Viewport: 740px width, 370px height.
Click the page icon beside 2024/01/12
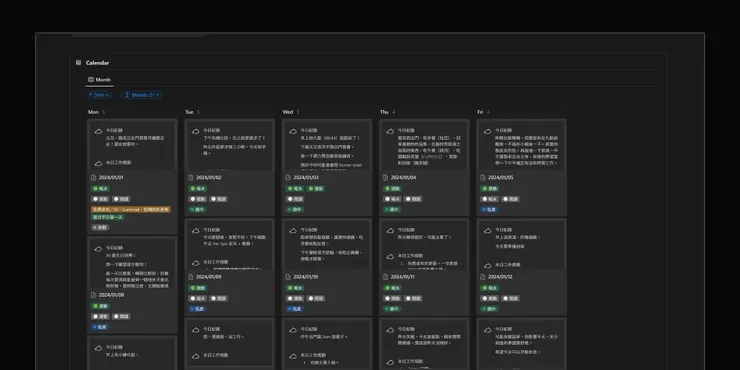(483, 277)
